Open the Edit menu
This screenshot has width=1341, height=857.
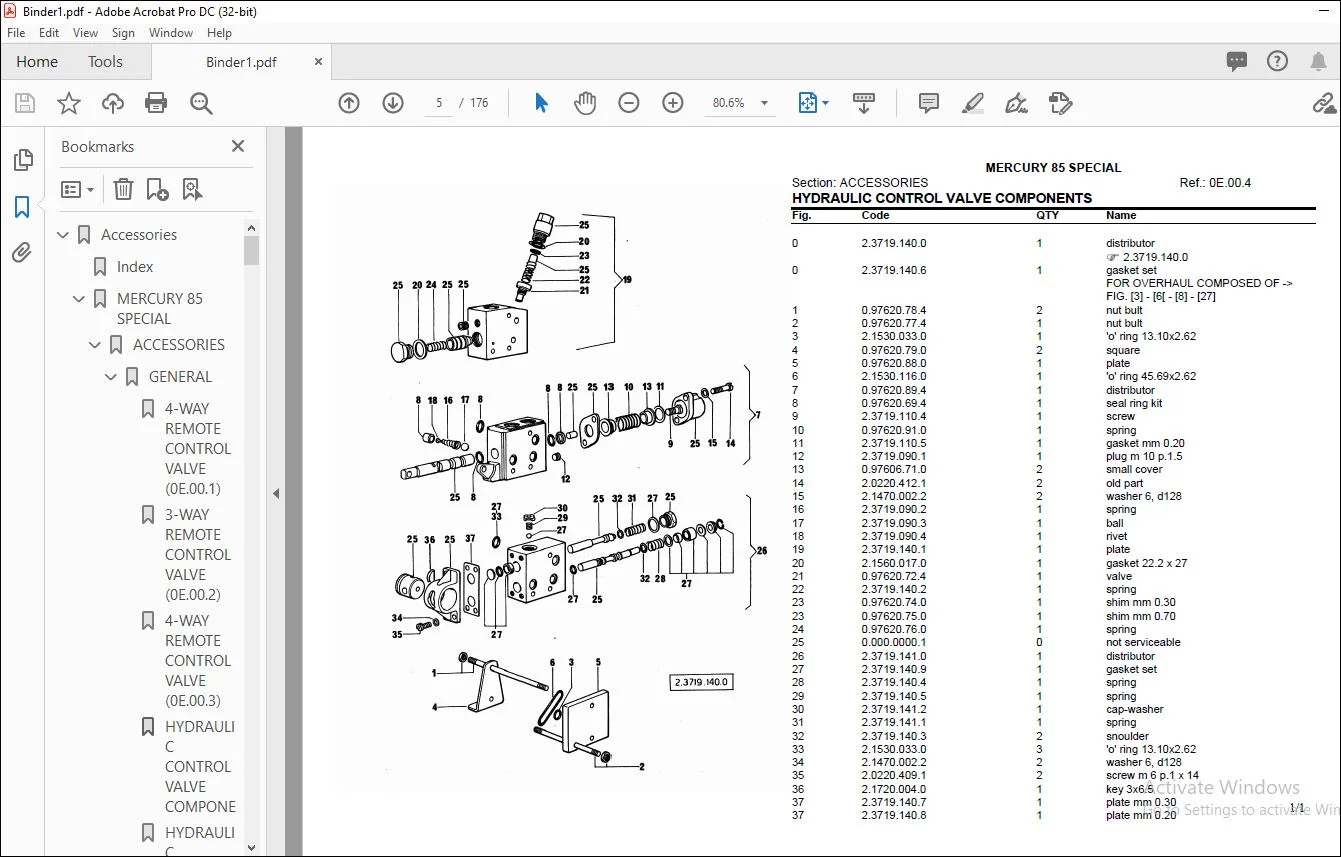tap(49, 33)
